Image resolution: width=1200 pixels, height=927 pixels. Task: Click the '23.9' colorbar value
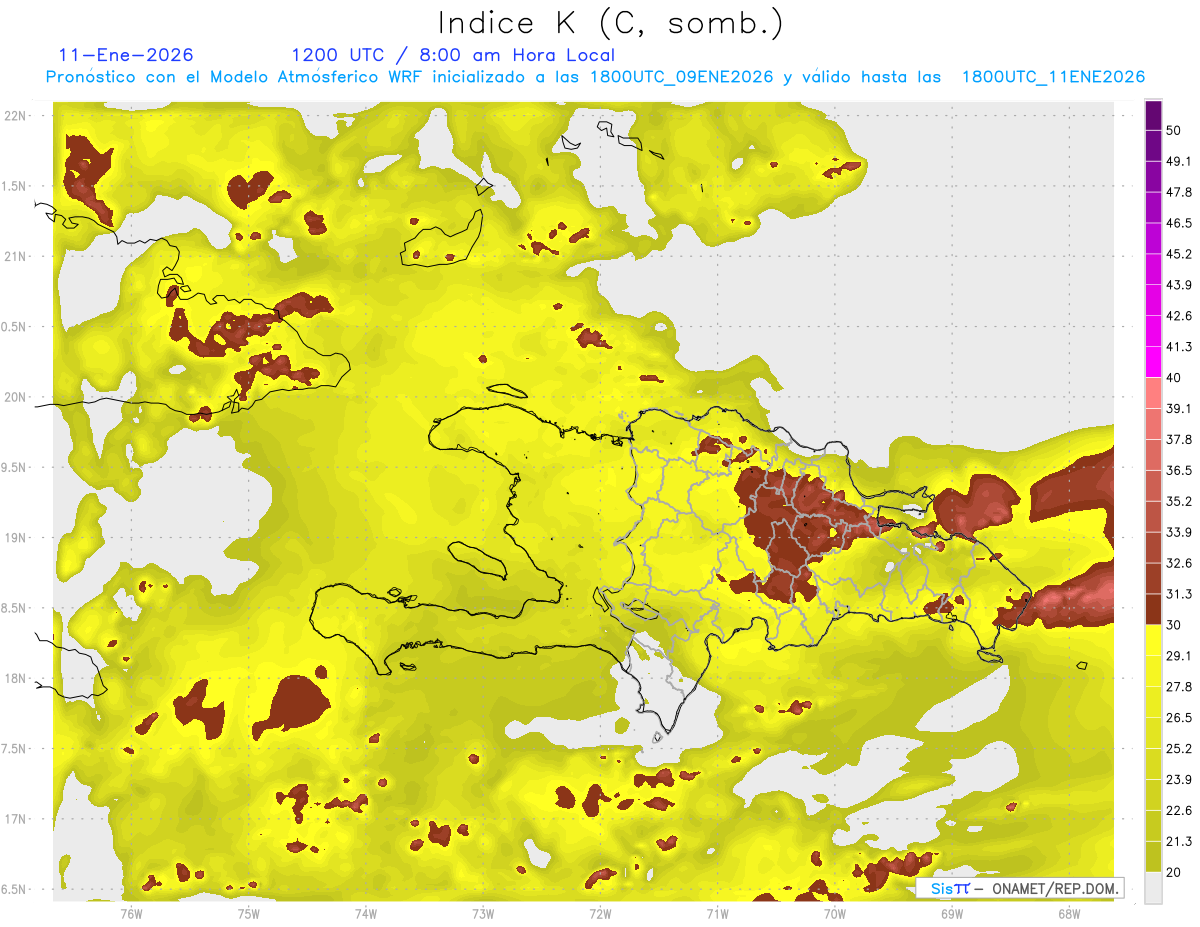1180,779
